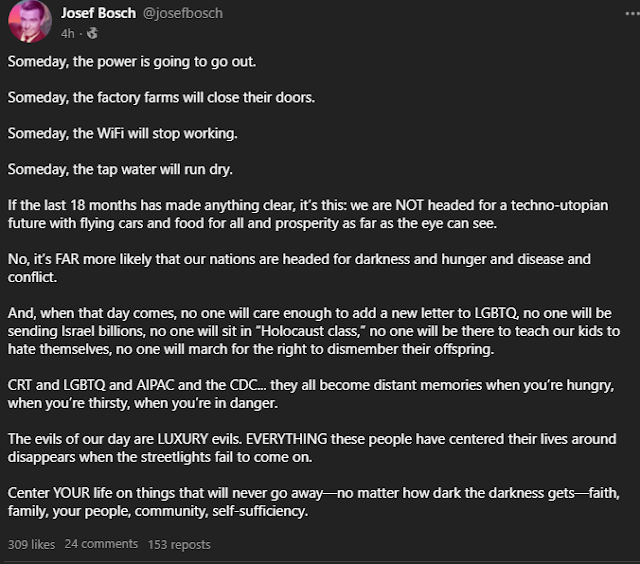640x564 pixels.
Task: Click the 4h post timestamp
Action: (68, 33)
